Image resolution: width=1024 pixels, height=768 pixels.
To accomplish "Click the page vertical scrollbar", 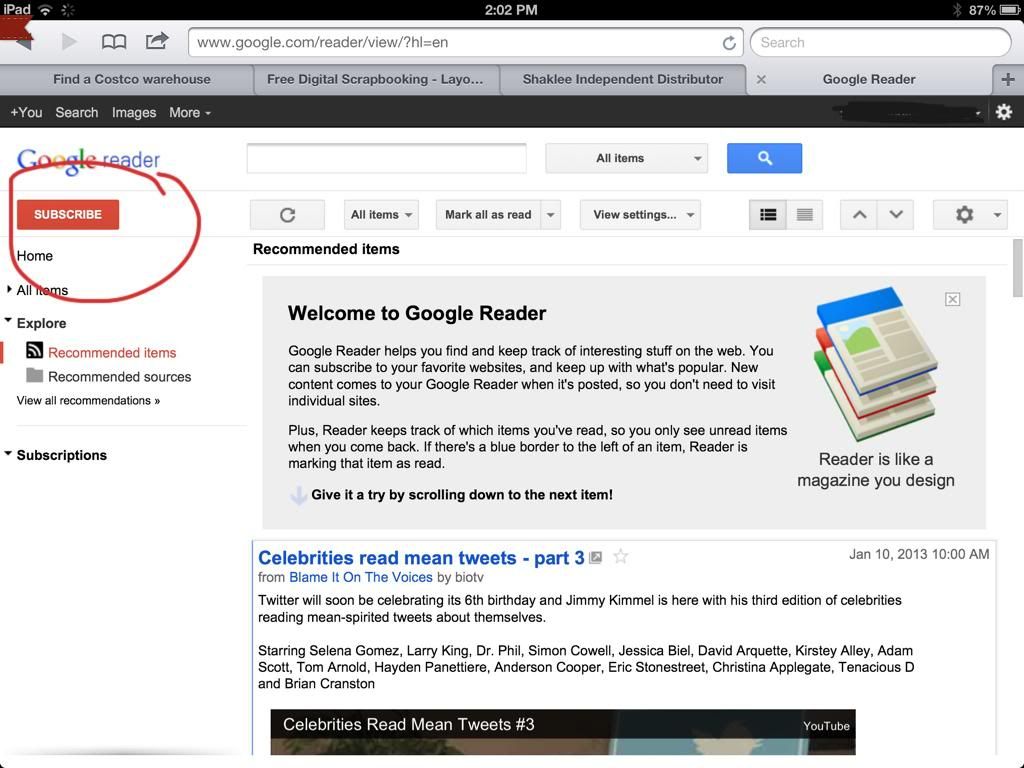I will point(1017,268).
